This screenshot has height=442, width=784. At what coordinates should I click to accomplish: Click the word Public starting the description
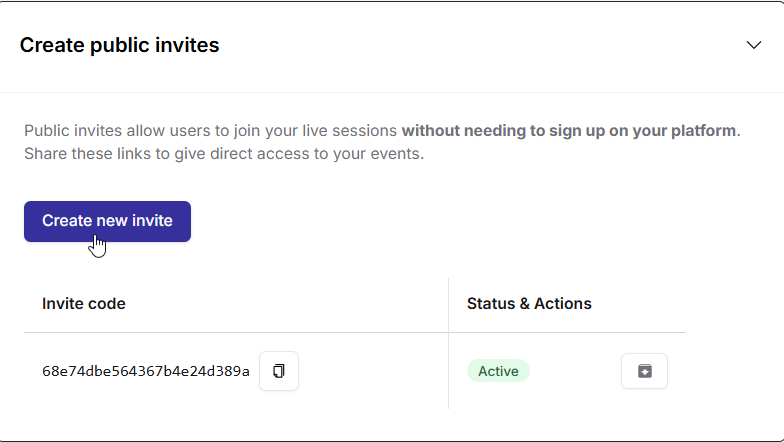tap(47, 130)
